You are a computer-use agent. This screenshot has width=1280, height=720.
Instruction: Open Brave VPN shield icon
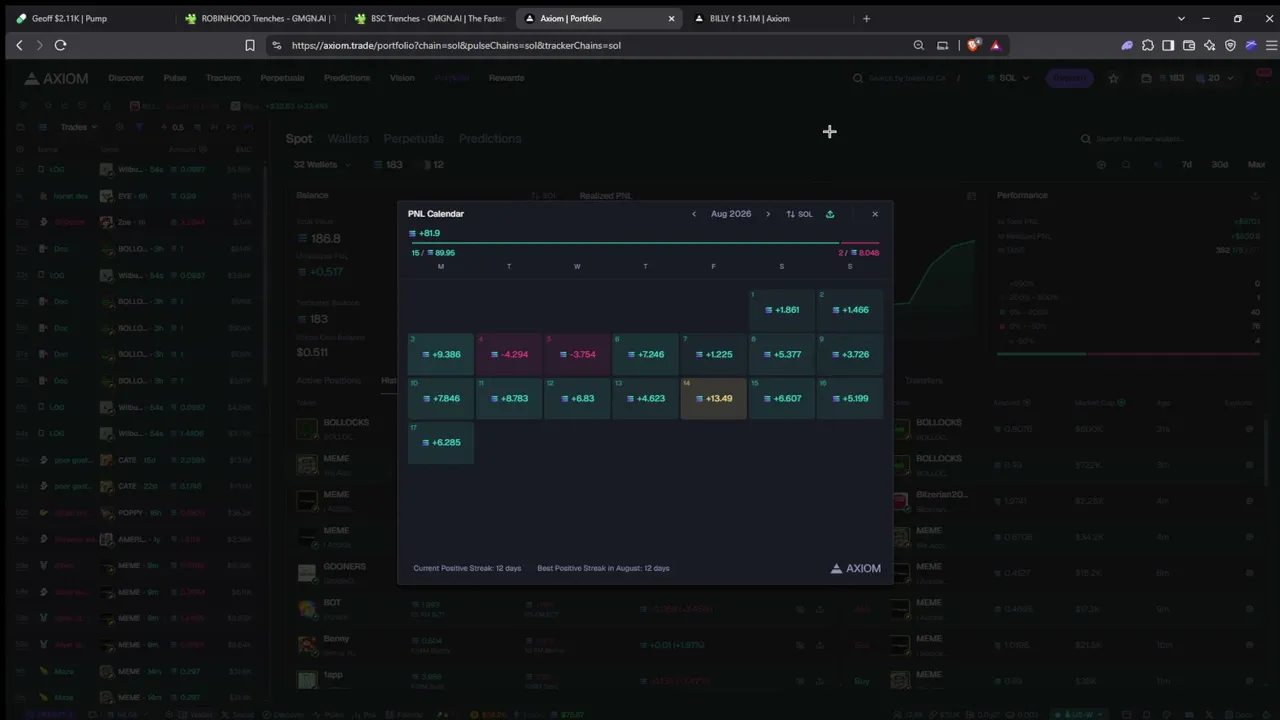(x=1230, y=45)
